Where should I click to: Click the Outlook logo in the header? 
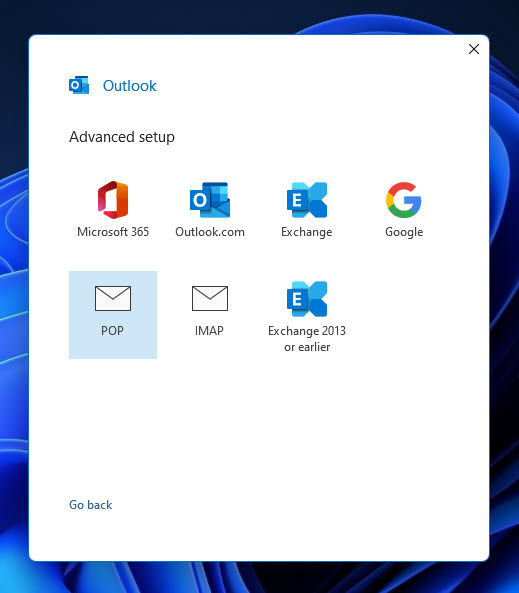[79, 85]
